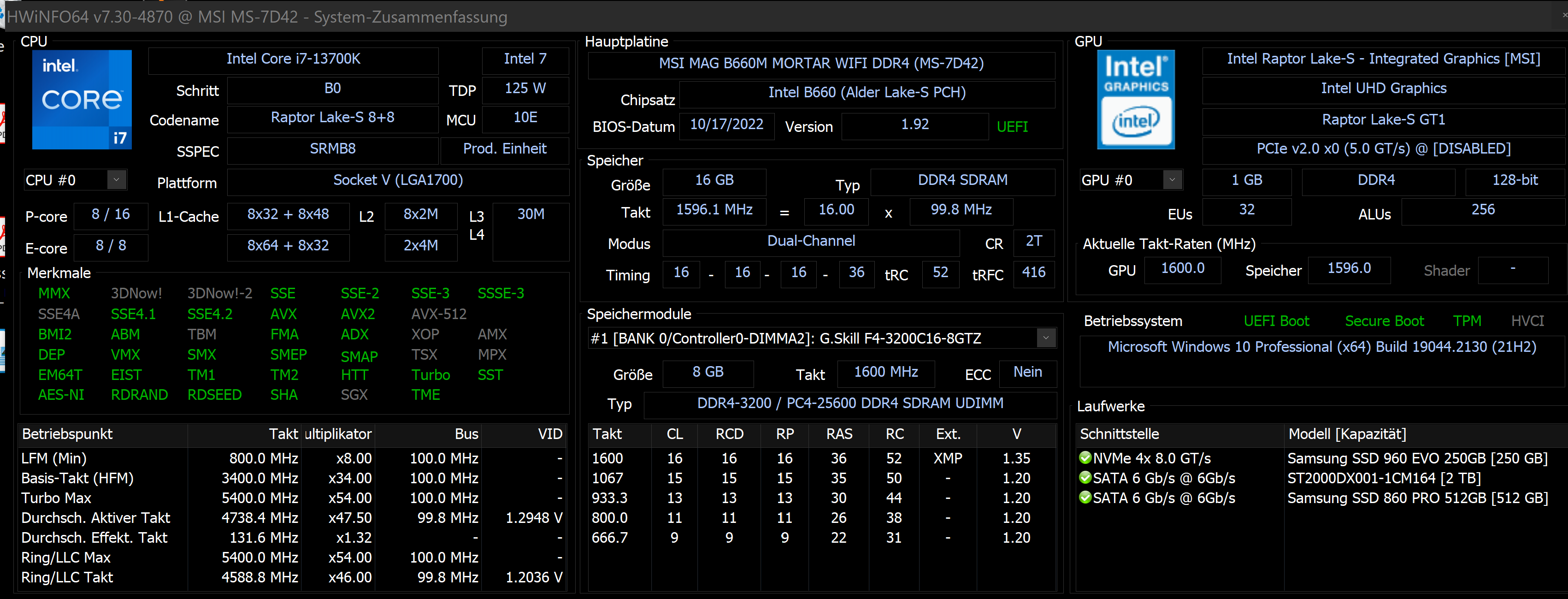Viewport: 1568px width, 599px height.
Task: Click the UEFI Boot indicator
Action: point(1276,321)
